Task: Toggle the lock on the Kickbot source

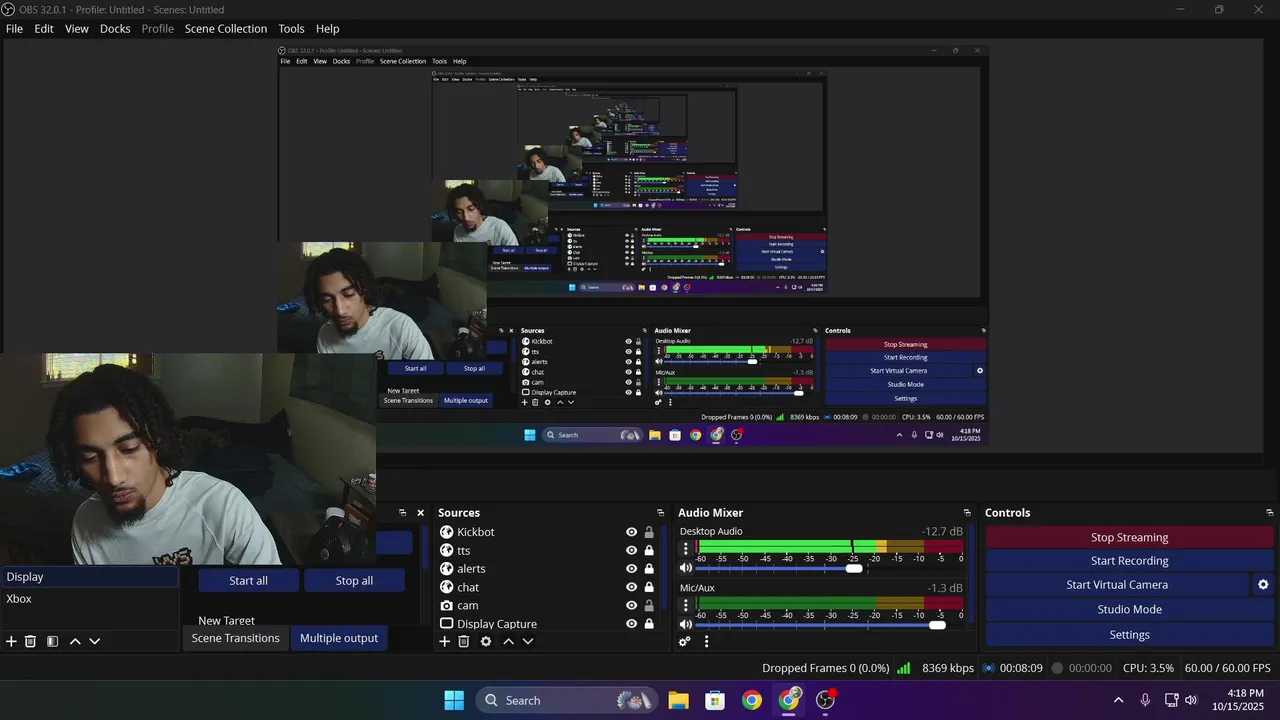Action: (x=649, y=532)
